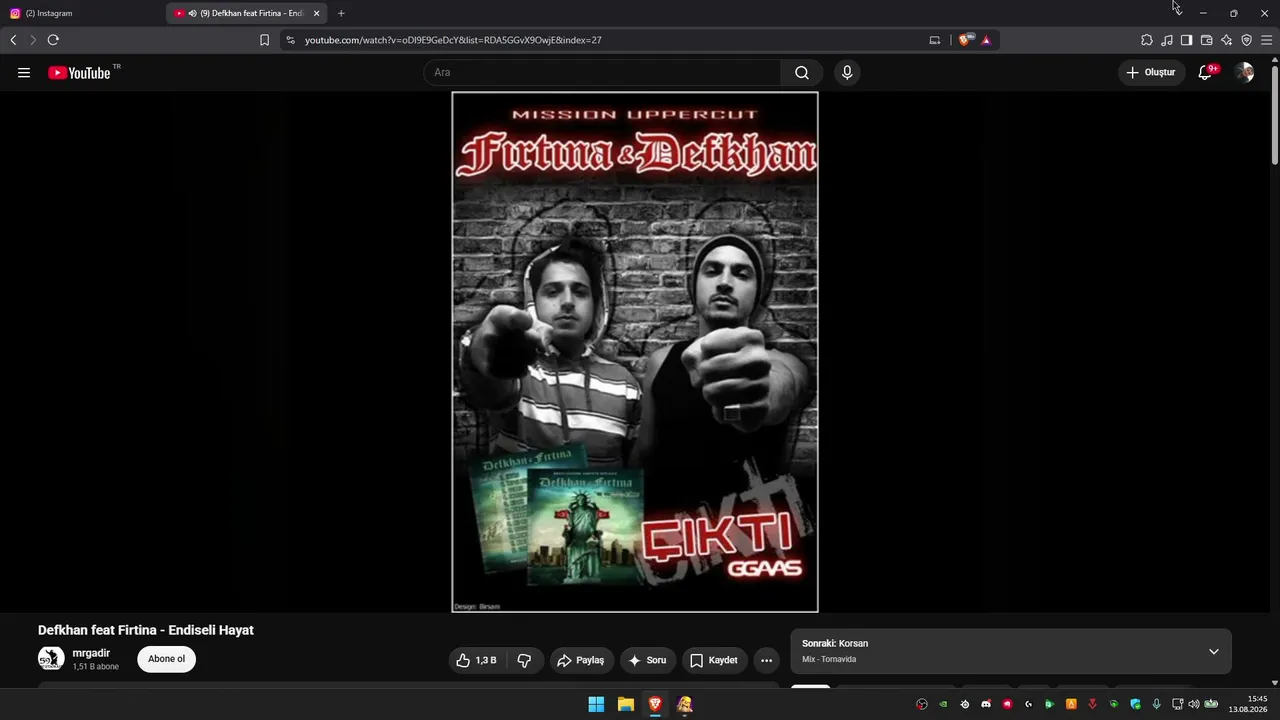Open the network tray icon
The width and height of the screenshot is (1280, 720).
(x=1178, y=704)
